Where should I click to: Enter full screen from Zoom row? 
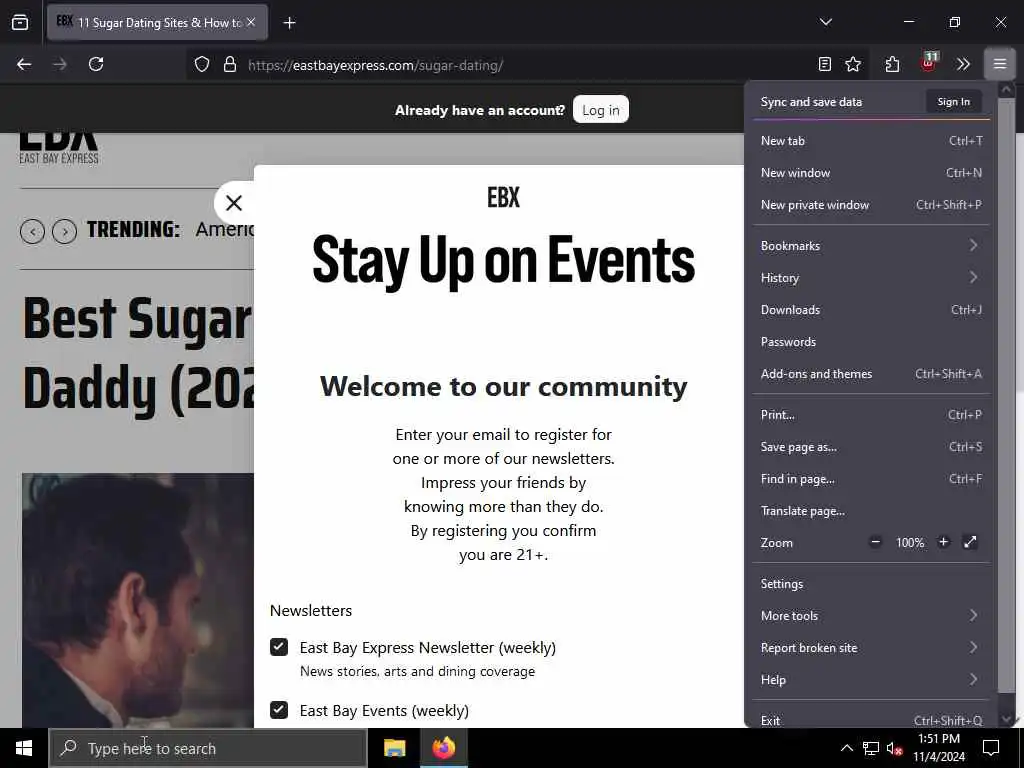970,542
